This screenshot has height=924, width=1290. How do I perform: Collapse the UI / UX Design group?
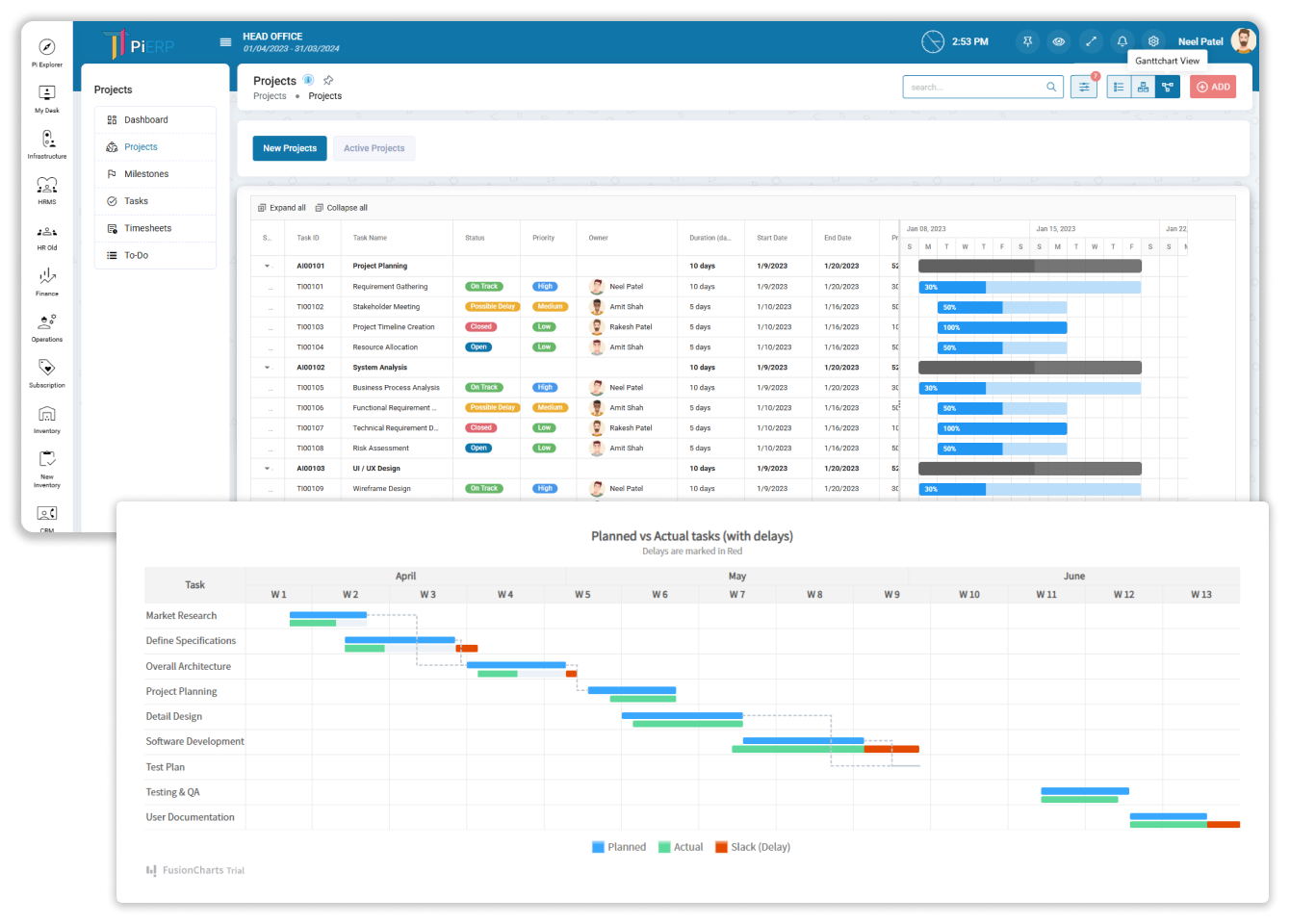click(x=267, y=468)
